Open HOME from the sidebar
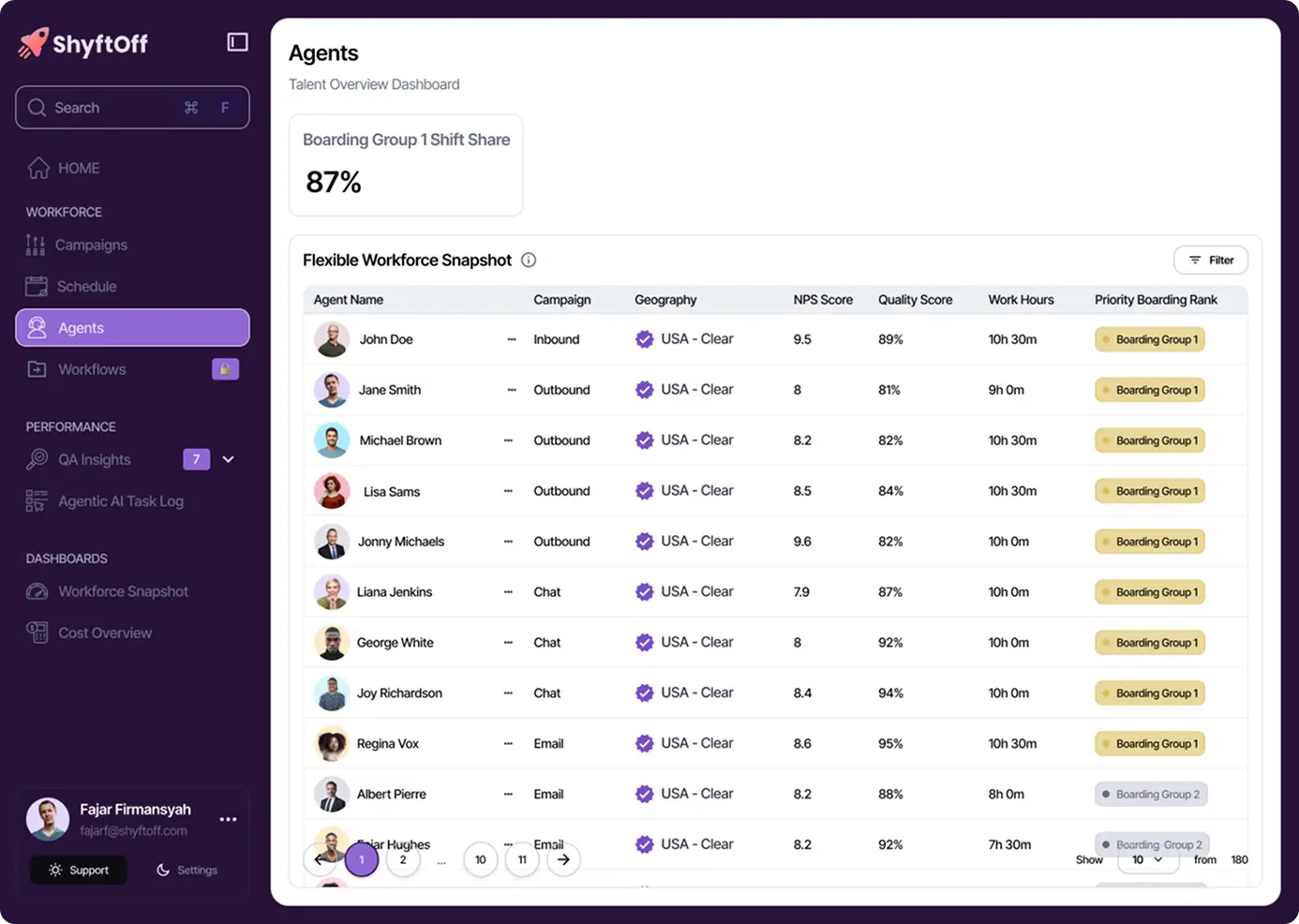 (79, 168)
